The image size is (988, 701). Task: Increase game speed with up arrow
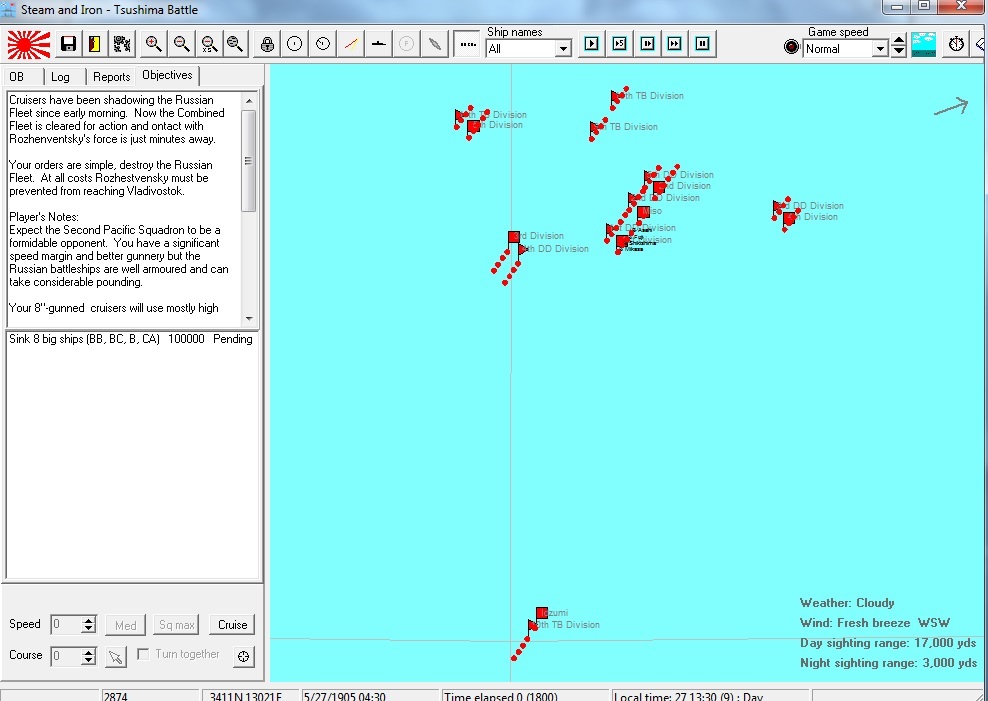coord(899,41)
